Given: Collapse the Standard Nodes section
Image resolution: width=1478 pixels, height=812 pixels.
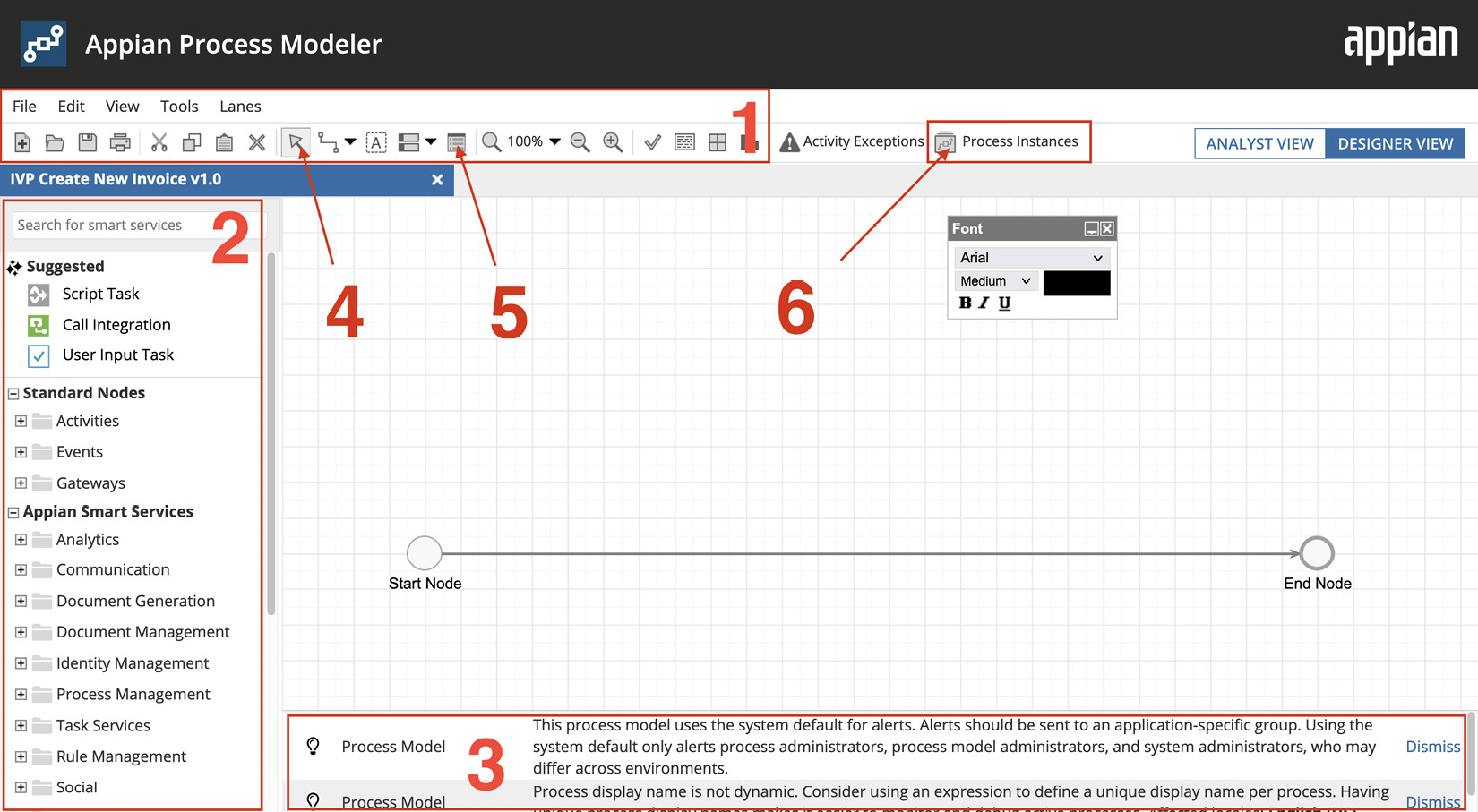Looking at the screenshot, I should pyautogui.click(x=13, y=394).
